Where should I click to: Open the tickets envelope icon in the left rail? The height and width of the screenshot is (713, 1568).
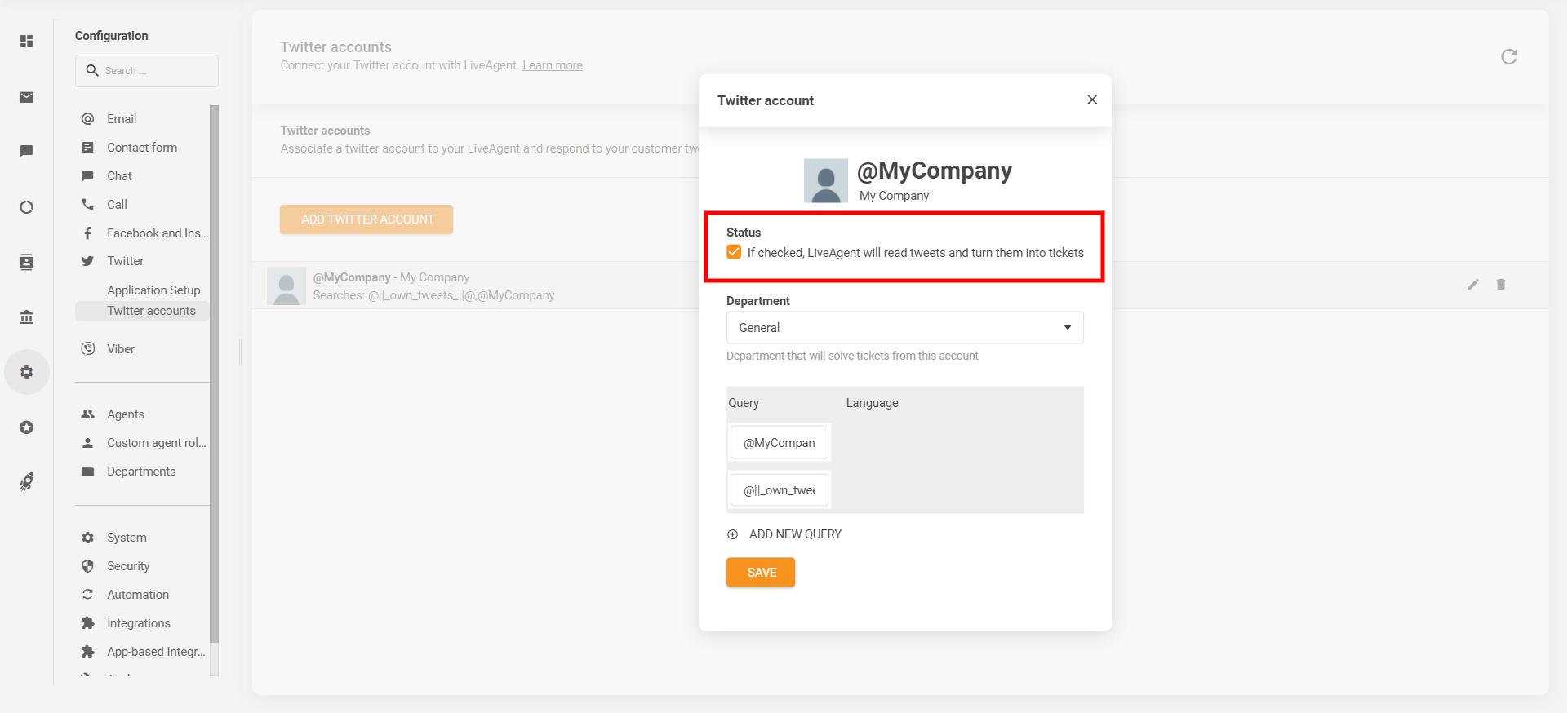point(27,98)
